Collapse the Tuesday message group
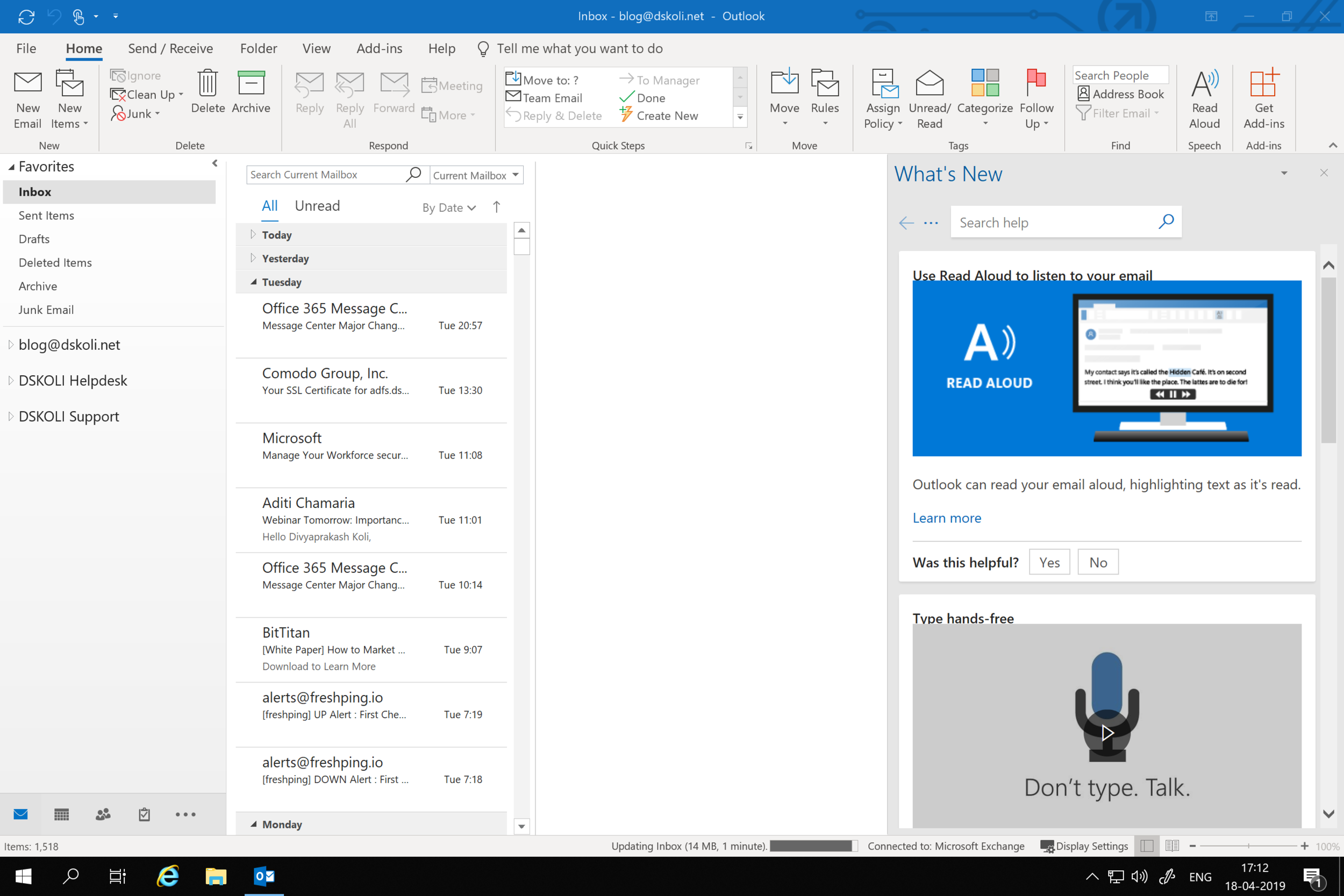1344x896 pixels. coord(253,282)
